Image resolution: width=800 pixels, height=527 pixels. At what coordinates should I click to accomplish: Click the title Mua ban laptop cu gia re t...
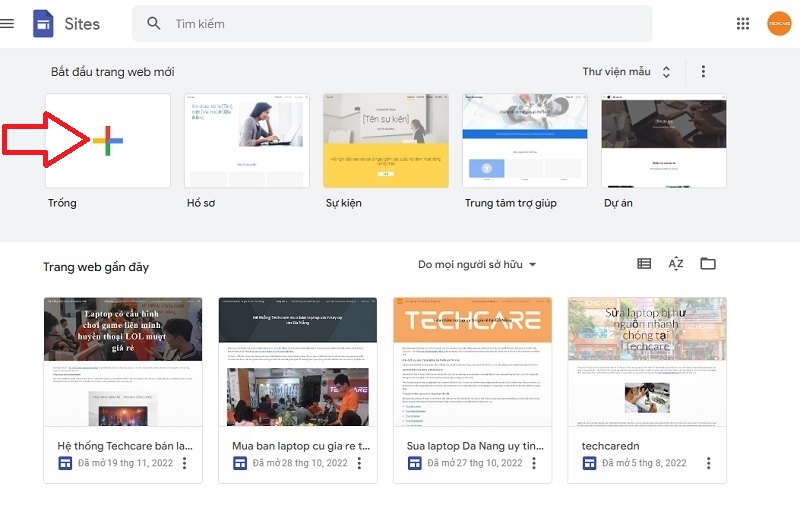pyautogui.click(x=301, y=446)
